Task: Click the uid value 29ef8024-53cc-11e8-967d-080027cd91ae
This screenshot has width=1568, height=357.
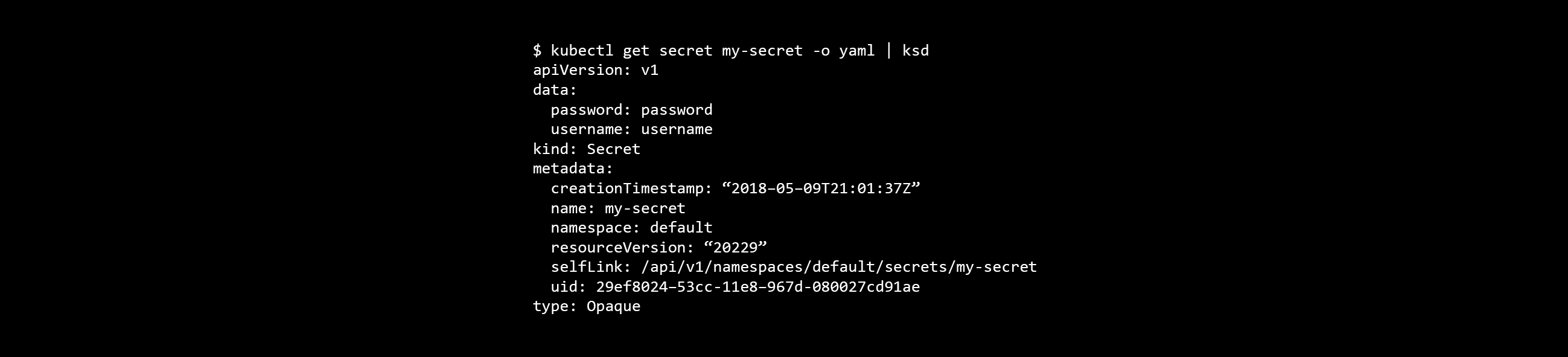Action: (x=758, y=287)
